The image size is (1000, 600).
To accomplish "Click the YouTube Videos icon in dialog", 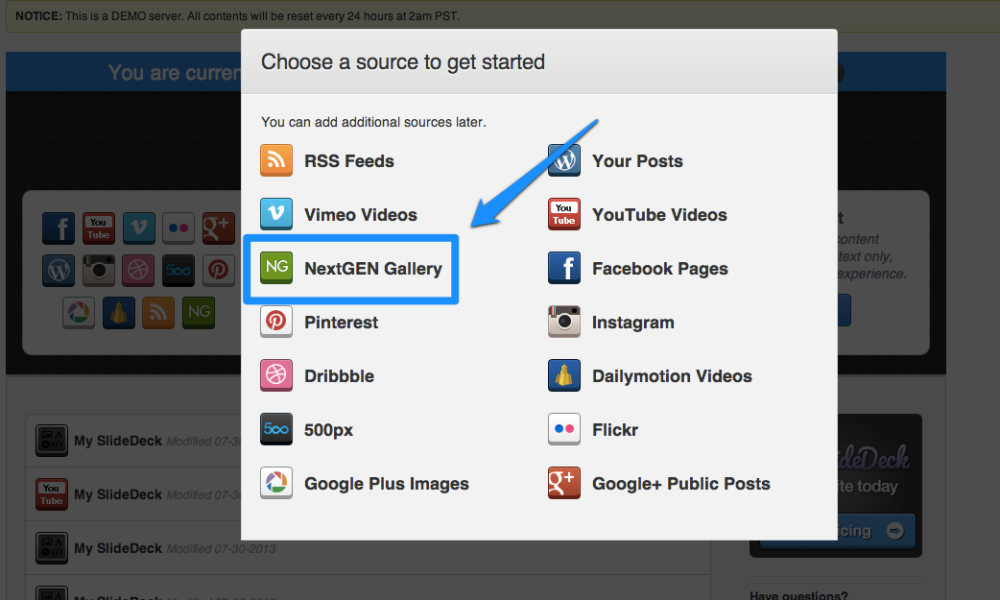I will click(x=564, y=214).
